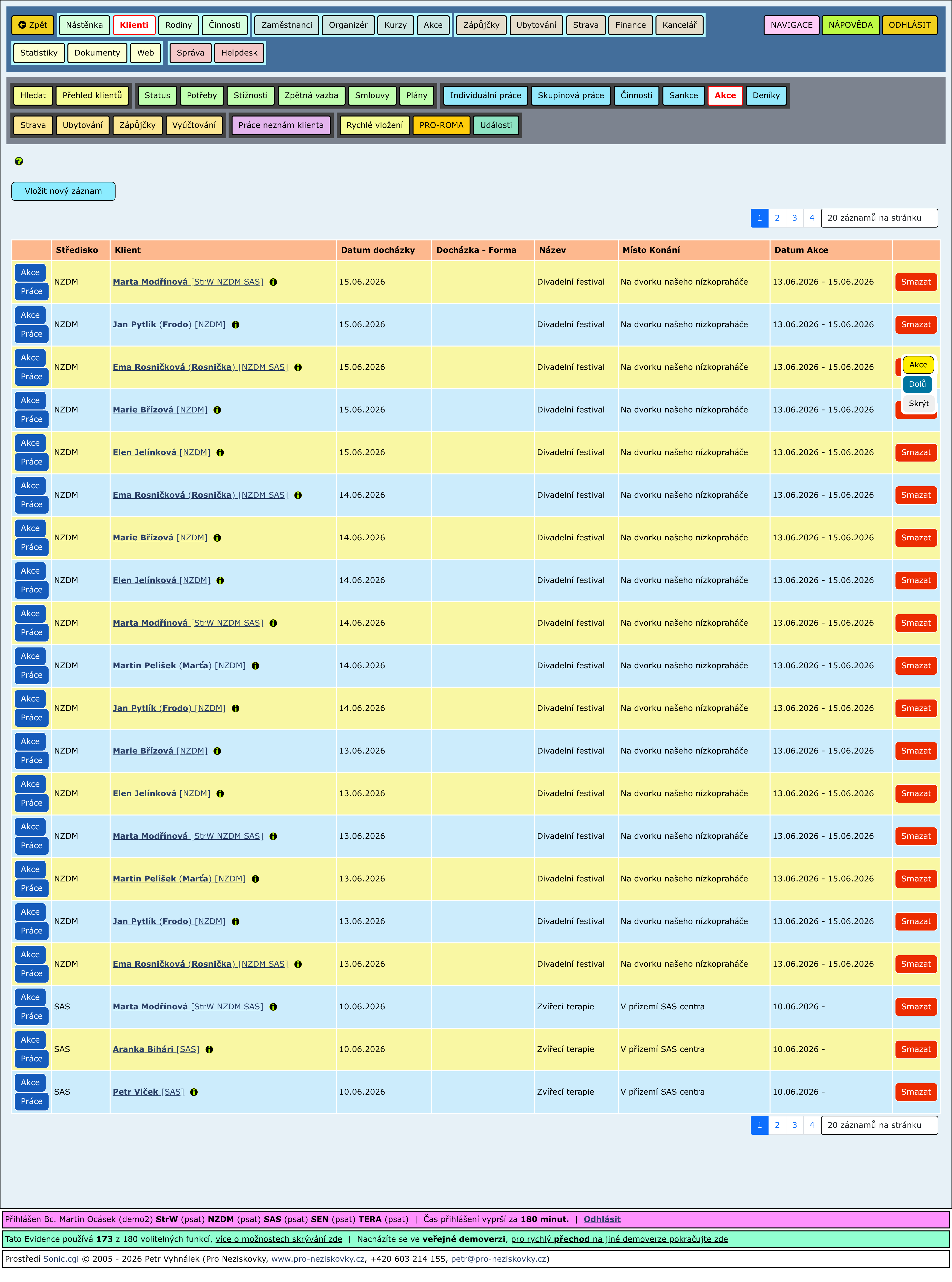Click info icon next to first Jan Pytlík

(236, 324)
